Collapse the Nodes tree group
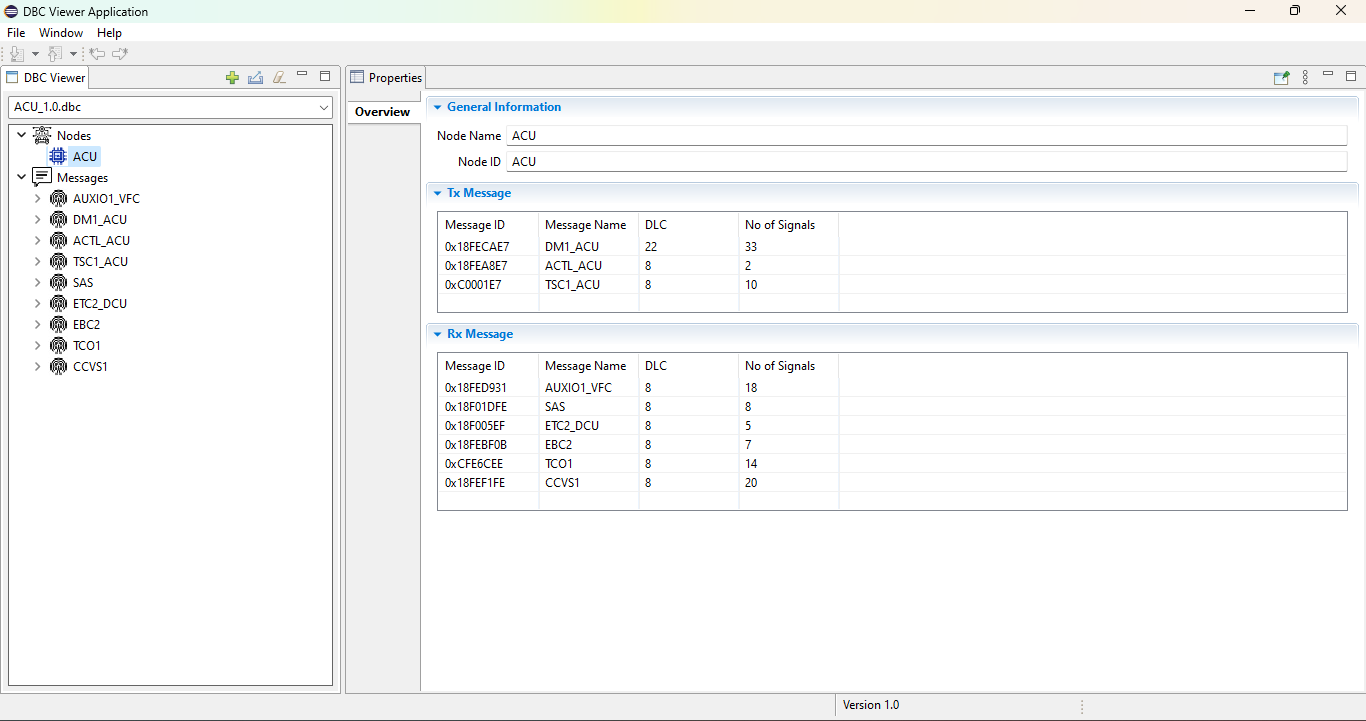 (x=21, y=135)
